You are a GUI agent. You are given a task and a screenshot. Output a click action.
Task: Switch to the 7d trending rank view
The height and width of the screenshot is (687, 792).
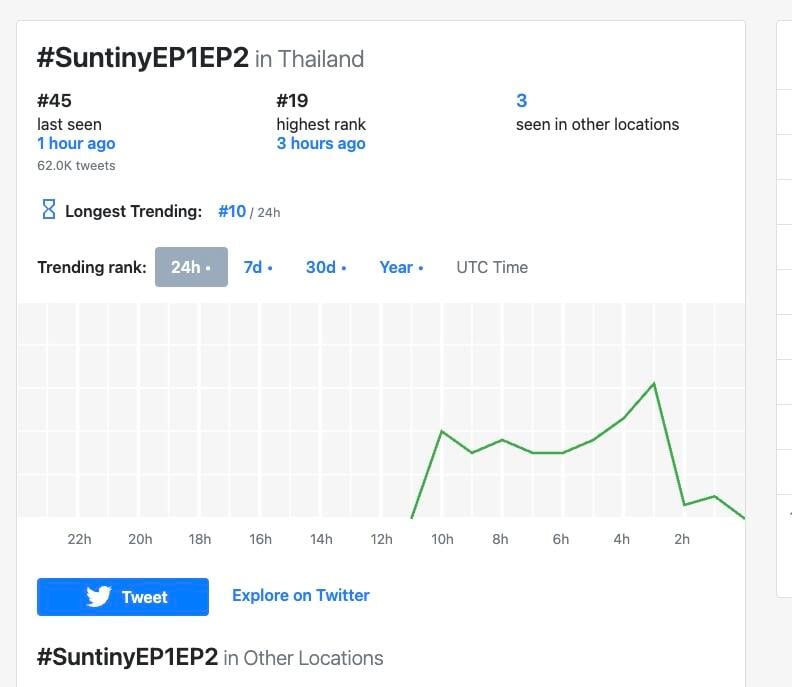(258, 267)
